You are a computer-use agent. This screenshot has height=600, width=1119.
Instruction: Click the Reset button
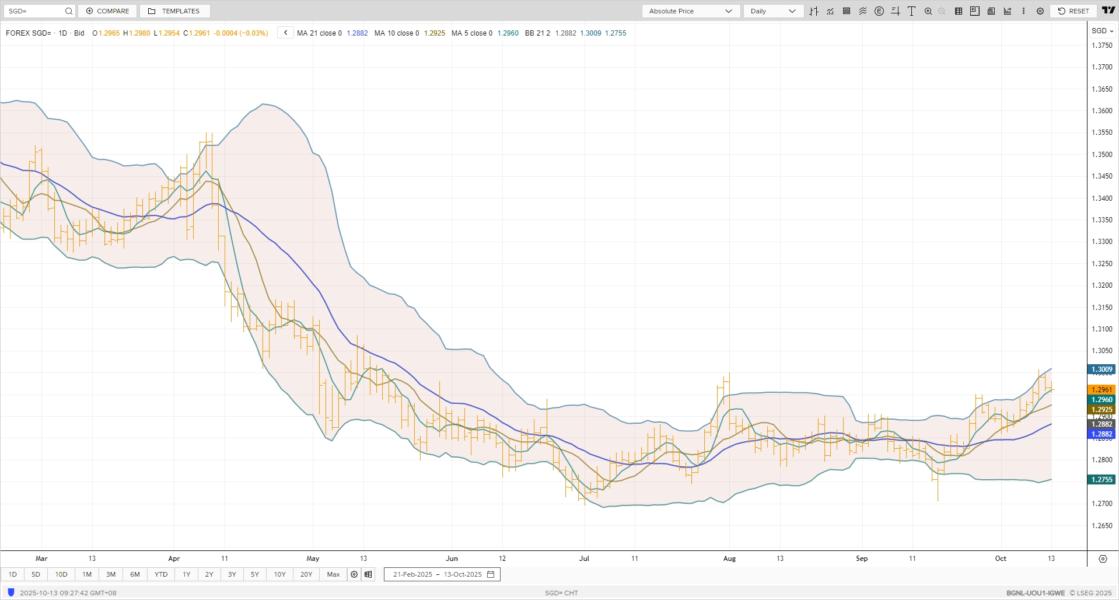1073,11
